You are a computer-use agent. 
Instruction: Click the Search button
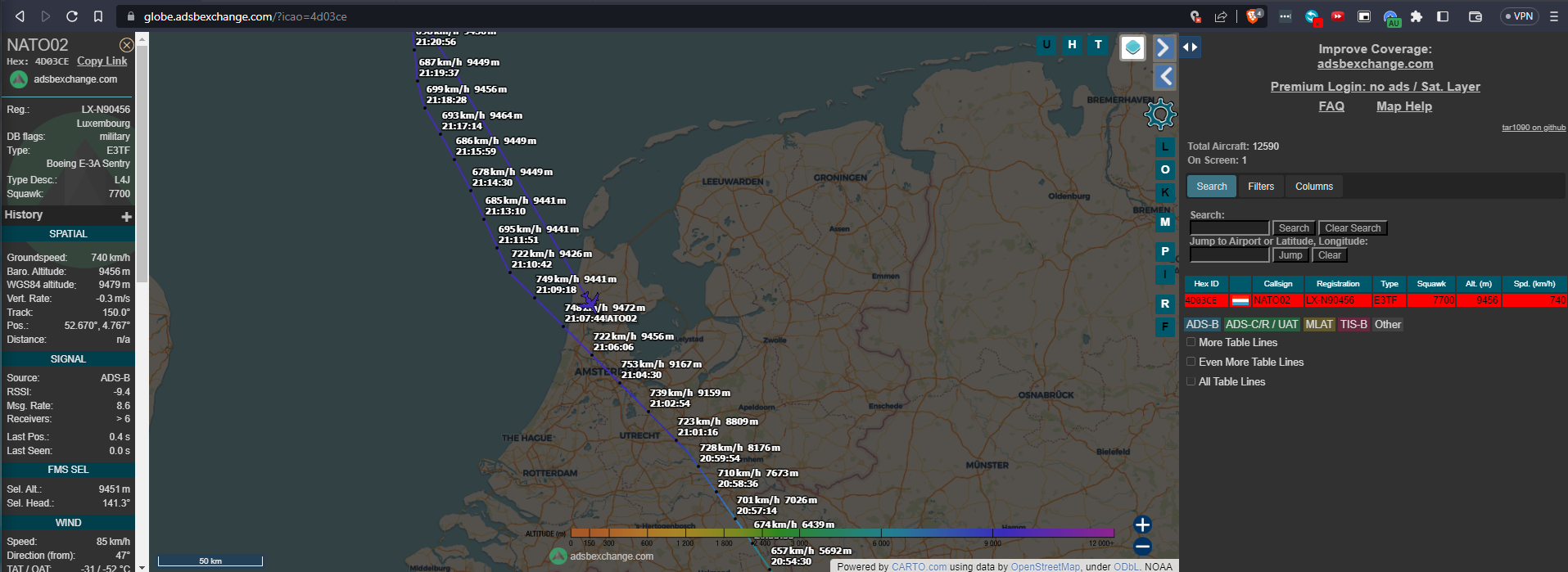tap(1294, 228)
